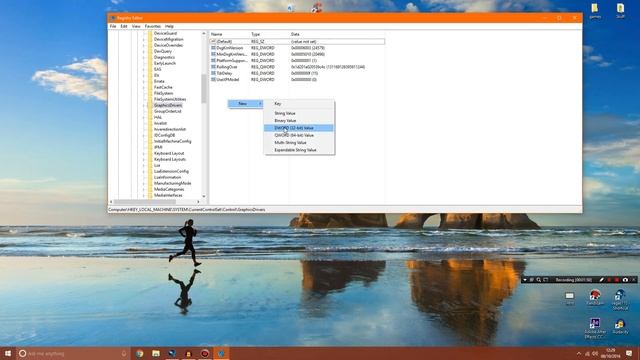This screenshot has height=360, width=640.
Task: Expand the Keyboard Layout key
Action: 144,153
